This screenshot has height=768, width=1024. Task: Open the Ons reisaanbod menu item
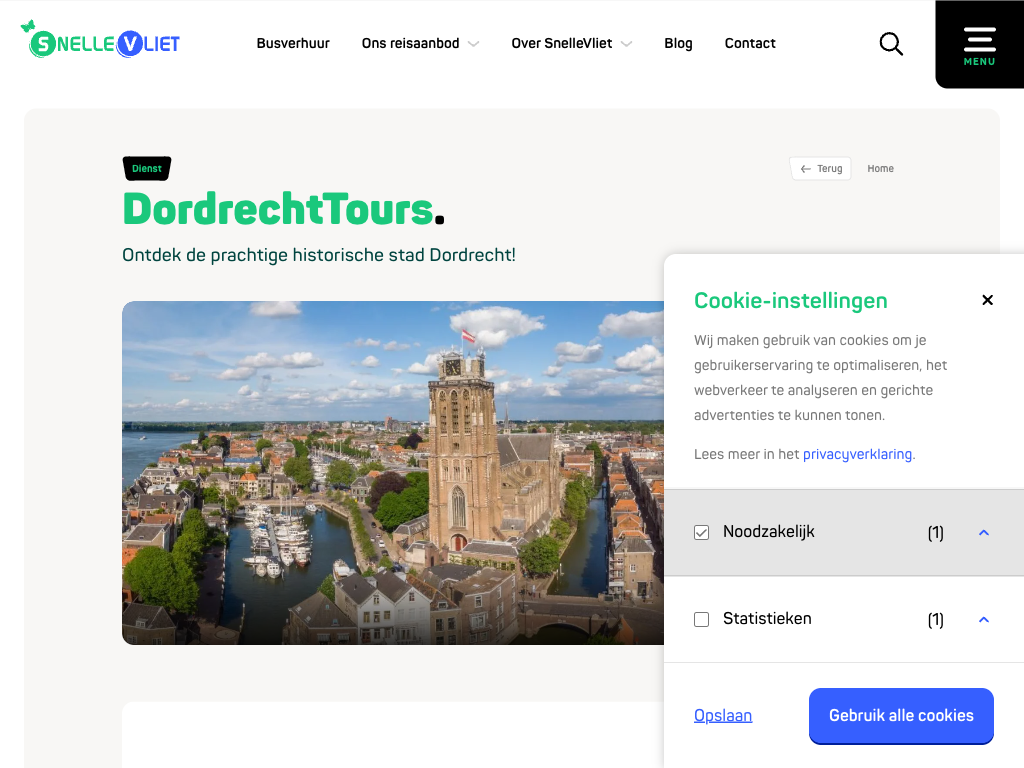pyautogui.click(x=411, y=43)
